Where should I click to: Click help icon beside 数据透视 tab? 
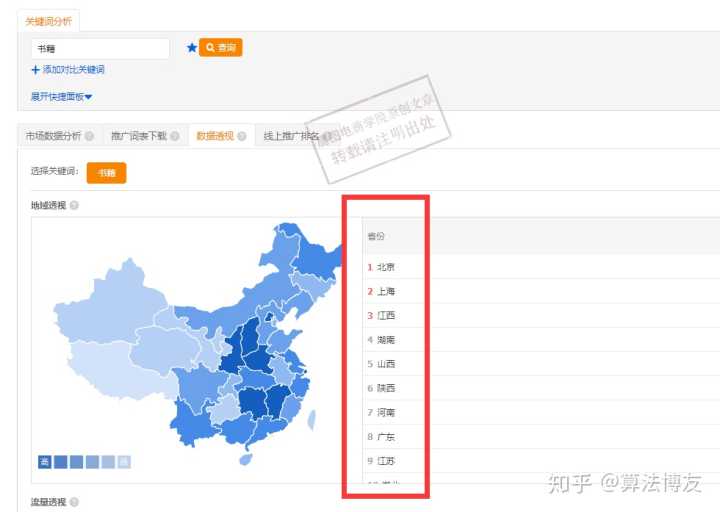pos(240,136)
